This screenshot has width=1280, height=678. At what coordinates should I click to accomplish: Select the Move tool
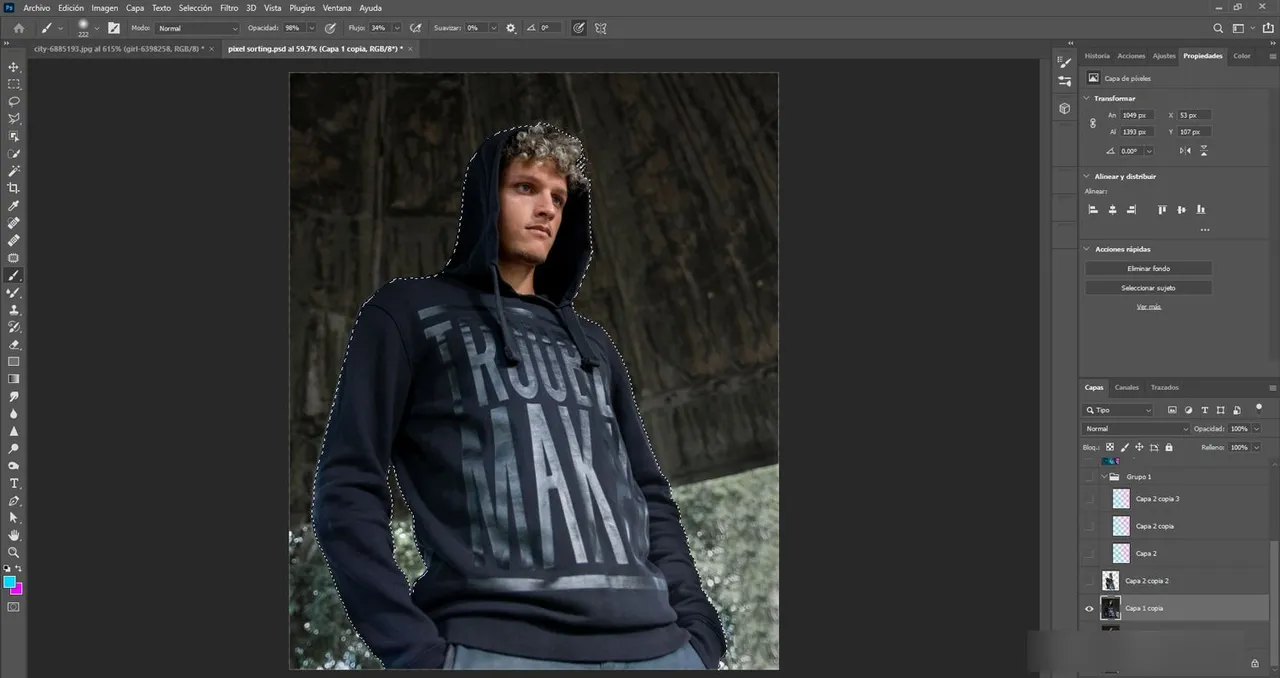click(14, 67)
